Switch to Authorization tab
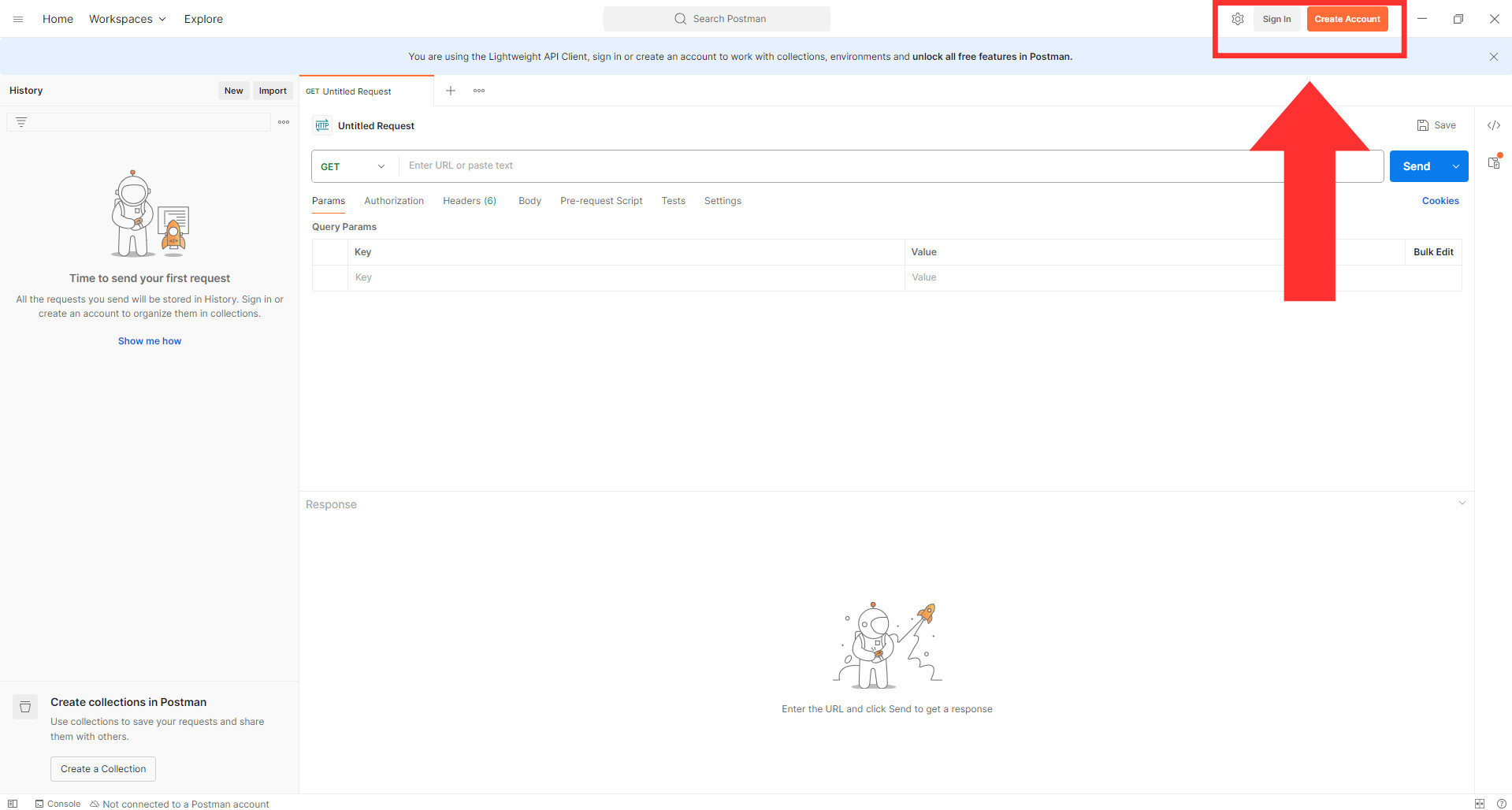Image resolution: width=1512 pixels, height=810 pixels. click(394, 201)
